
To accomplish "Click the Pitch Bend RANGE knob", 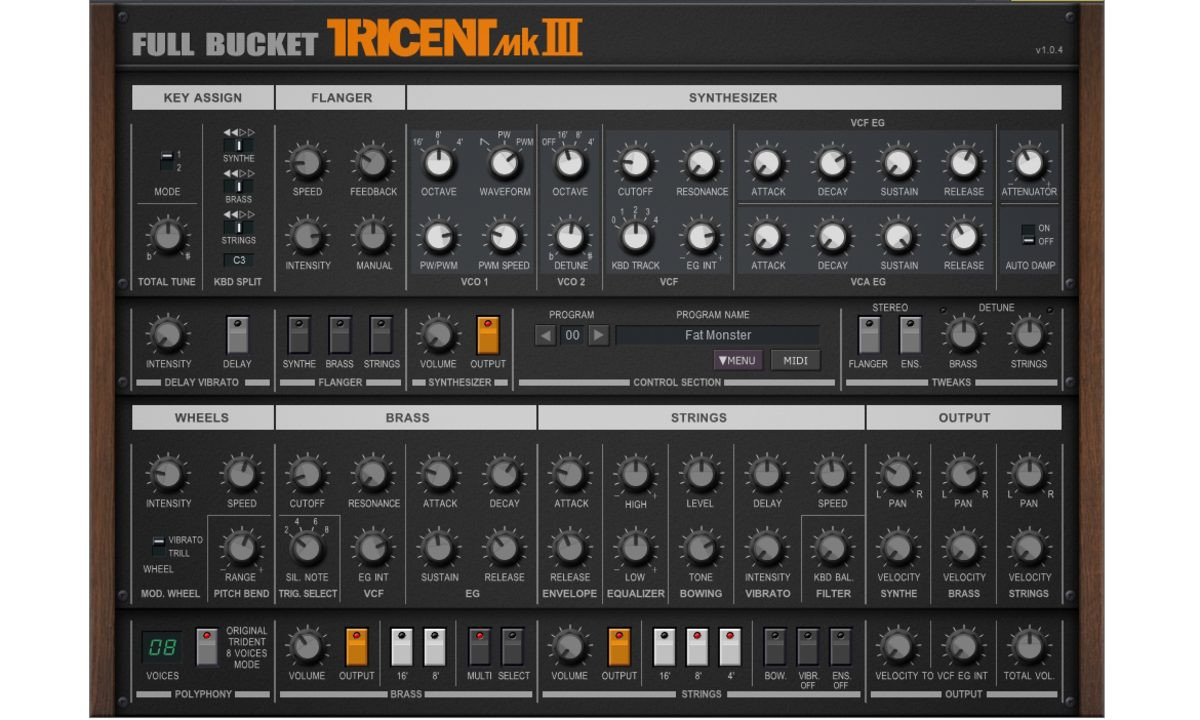I will pos(240,548).
